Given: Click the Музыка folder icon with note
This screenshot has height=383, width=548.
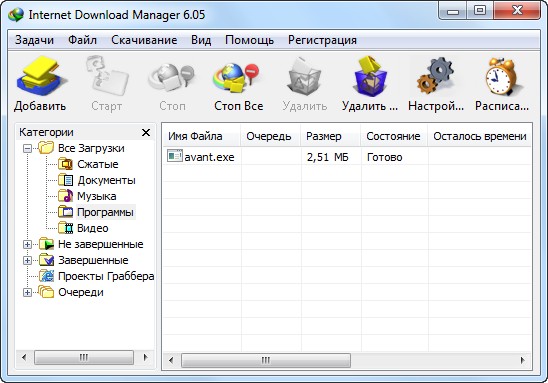Looking at the screenshot, I should coord(65,196).
